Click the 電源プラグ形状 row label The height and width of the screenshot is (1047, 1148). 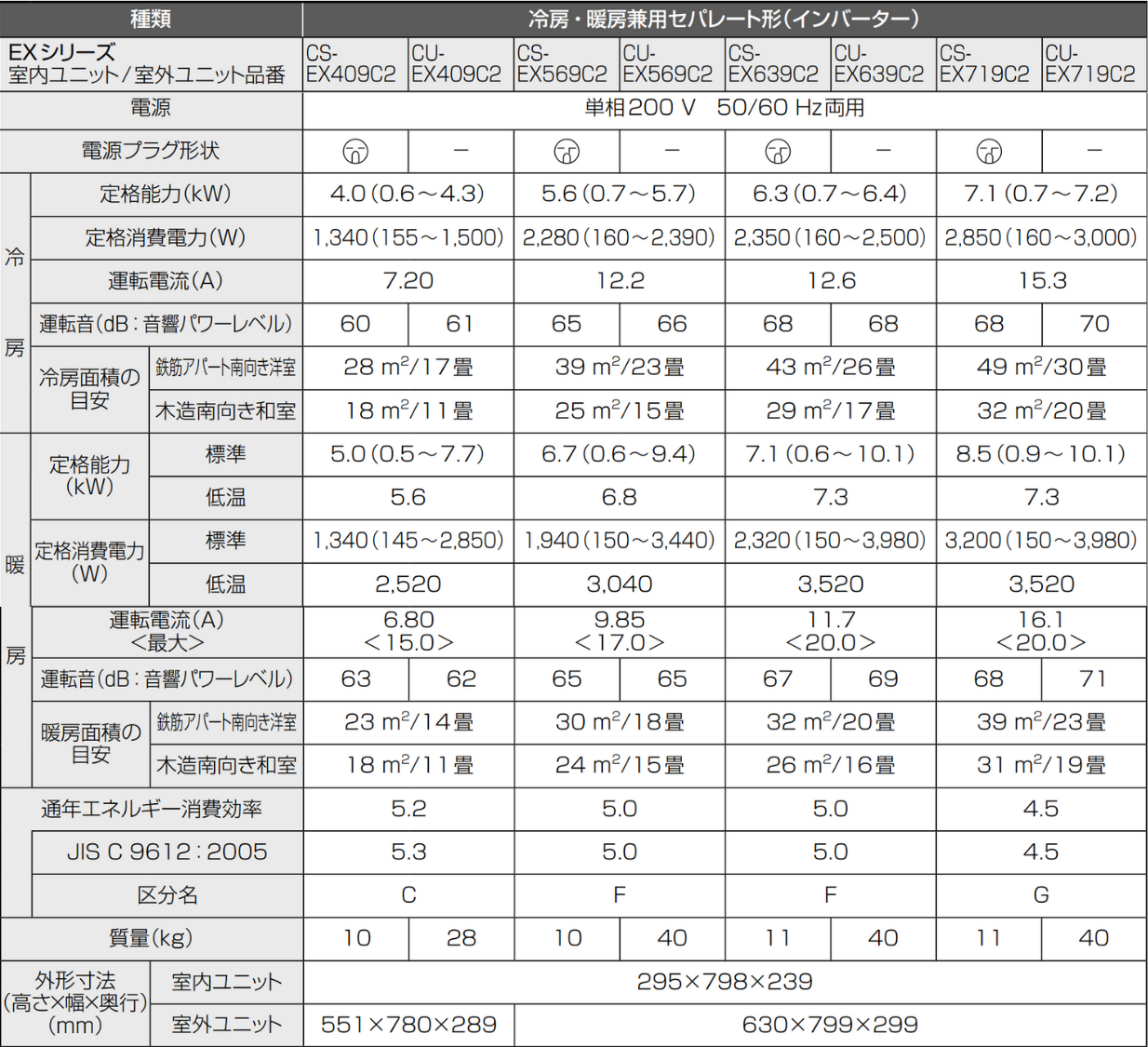151,151
